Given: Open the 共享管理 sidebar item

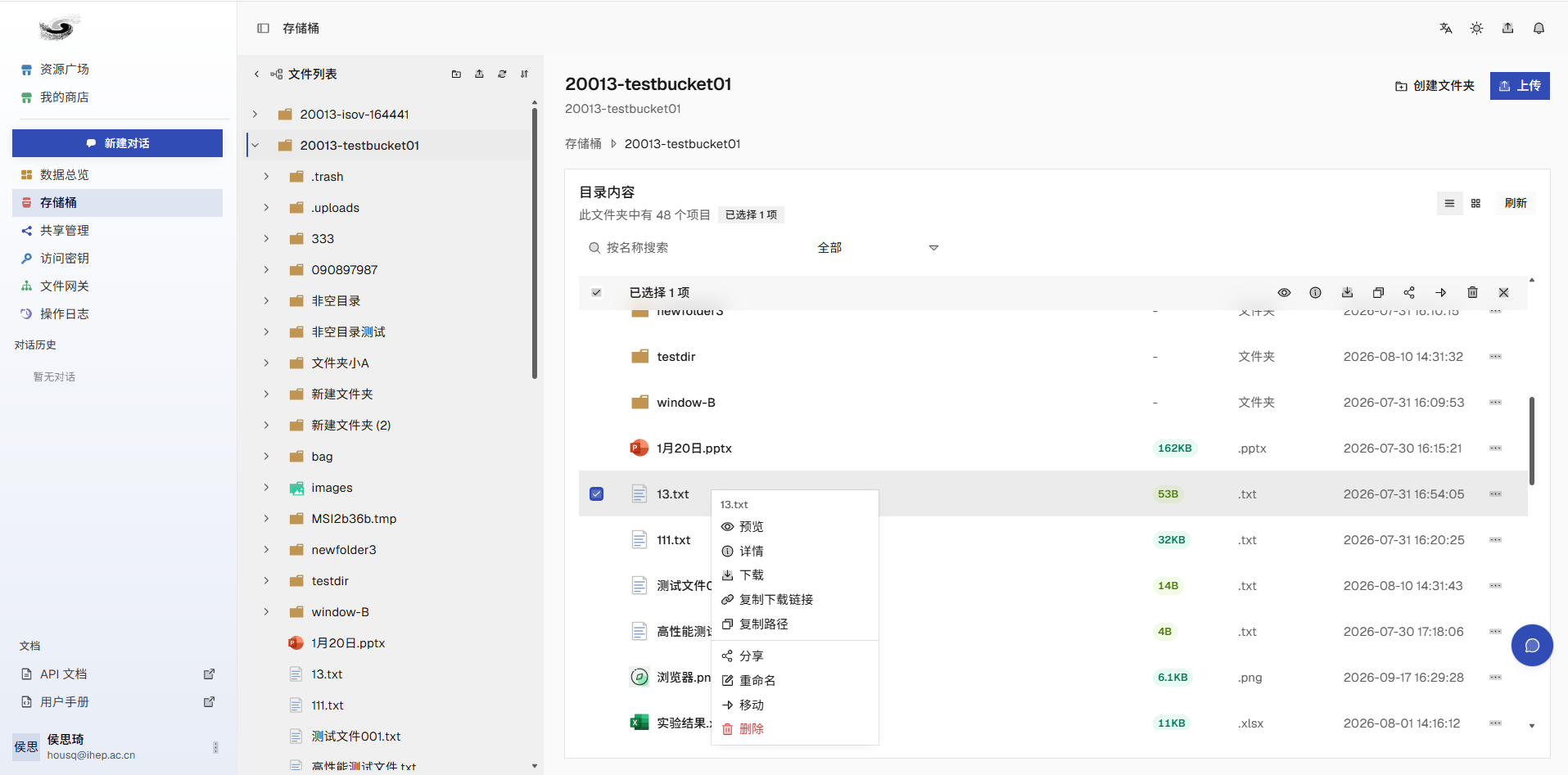Looking at the screenshot, I should (x=117, y=230).
